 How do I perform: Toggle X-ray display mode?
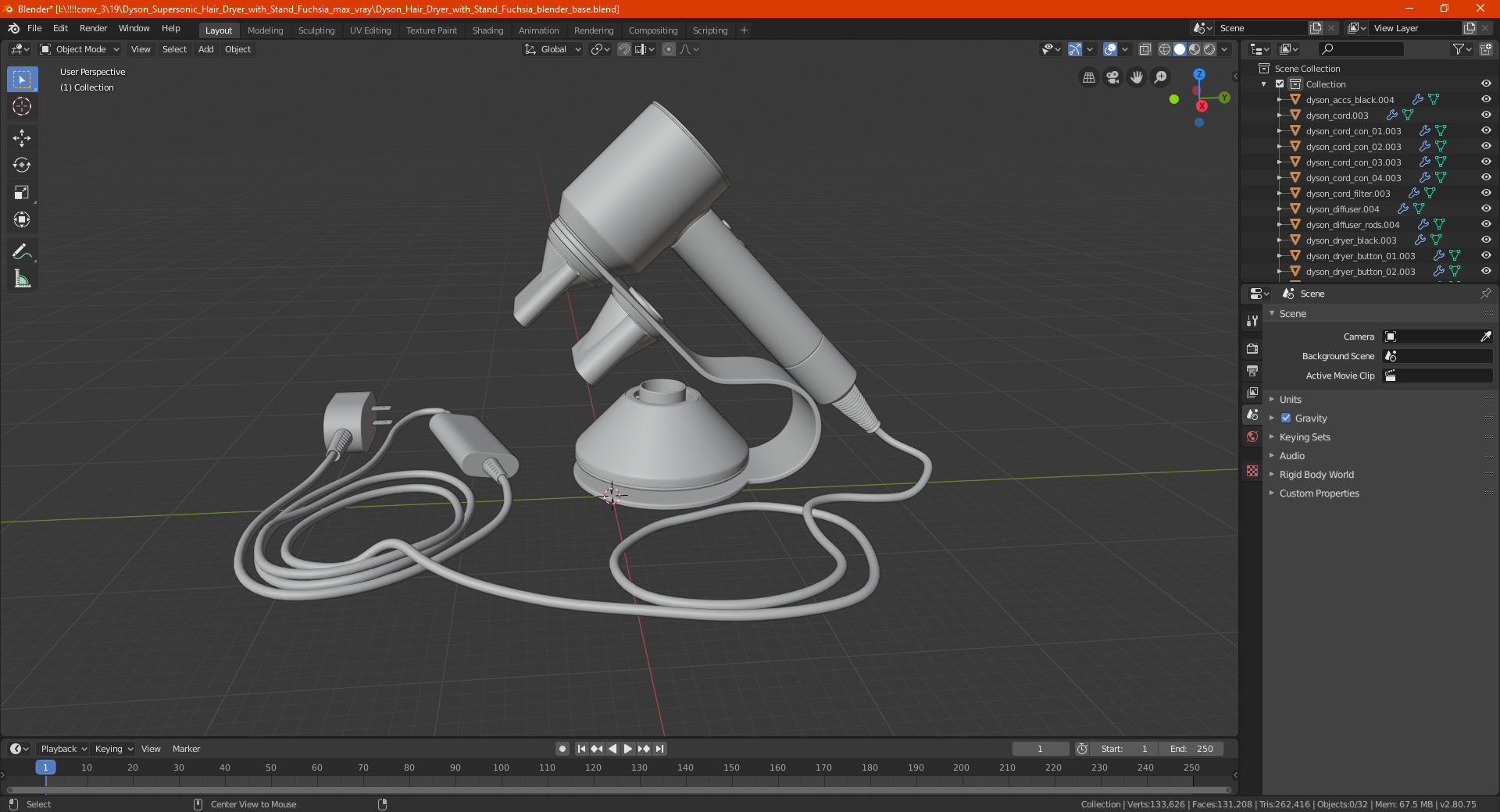1145,49
